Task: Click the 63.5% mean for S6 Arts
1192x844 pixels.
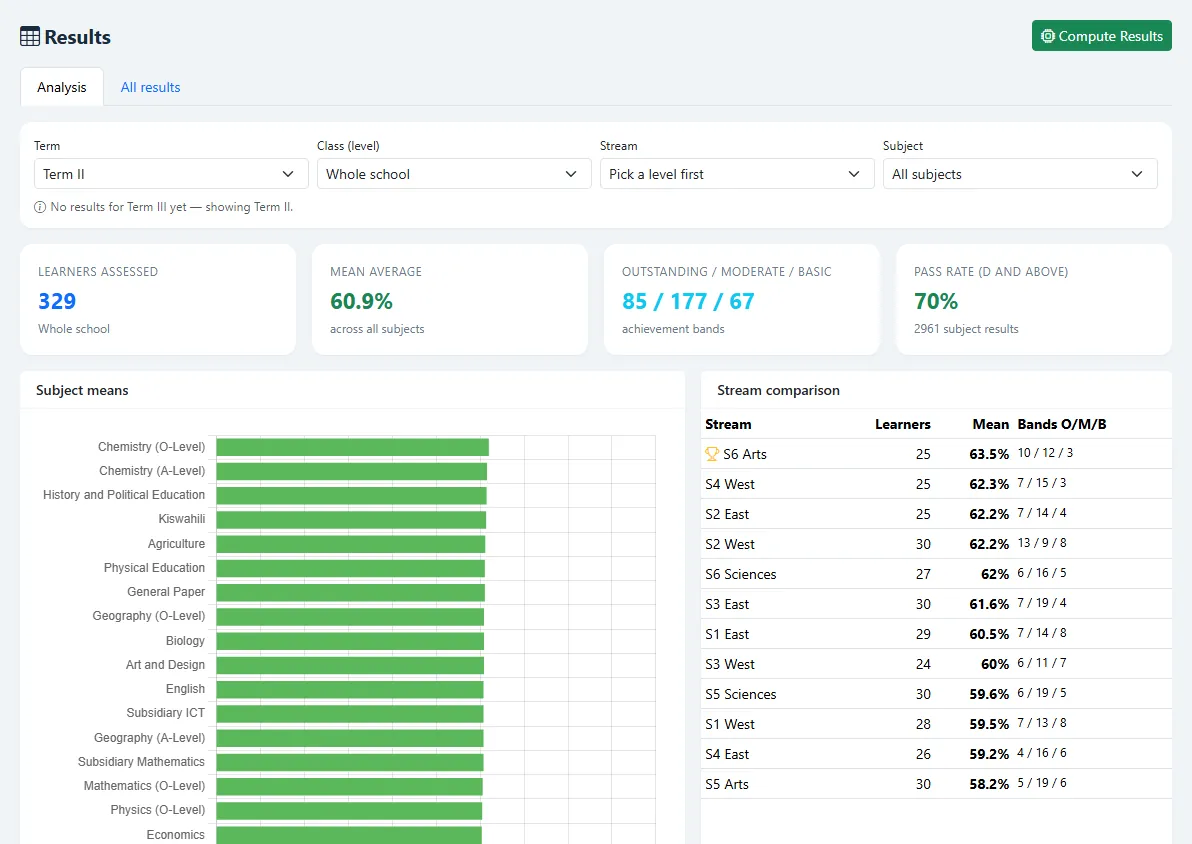Action: click(989, 454)
